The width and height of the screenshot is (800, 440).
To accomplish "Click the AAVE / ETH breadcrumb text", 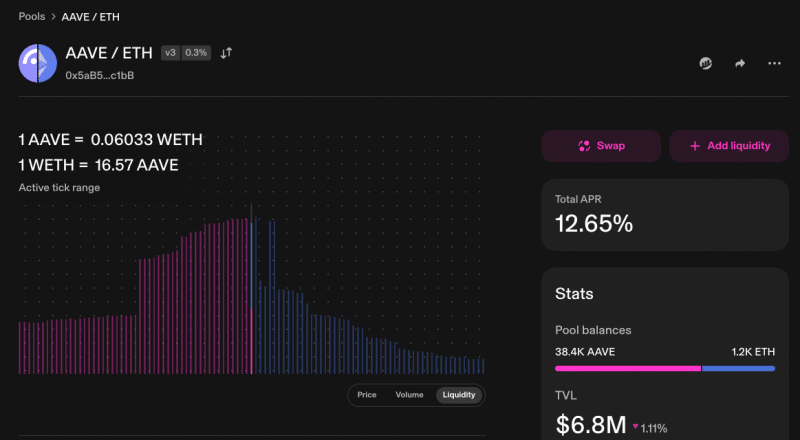I will [x=90, y=17].
